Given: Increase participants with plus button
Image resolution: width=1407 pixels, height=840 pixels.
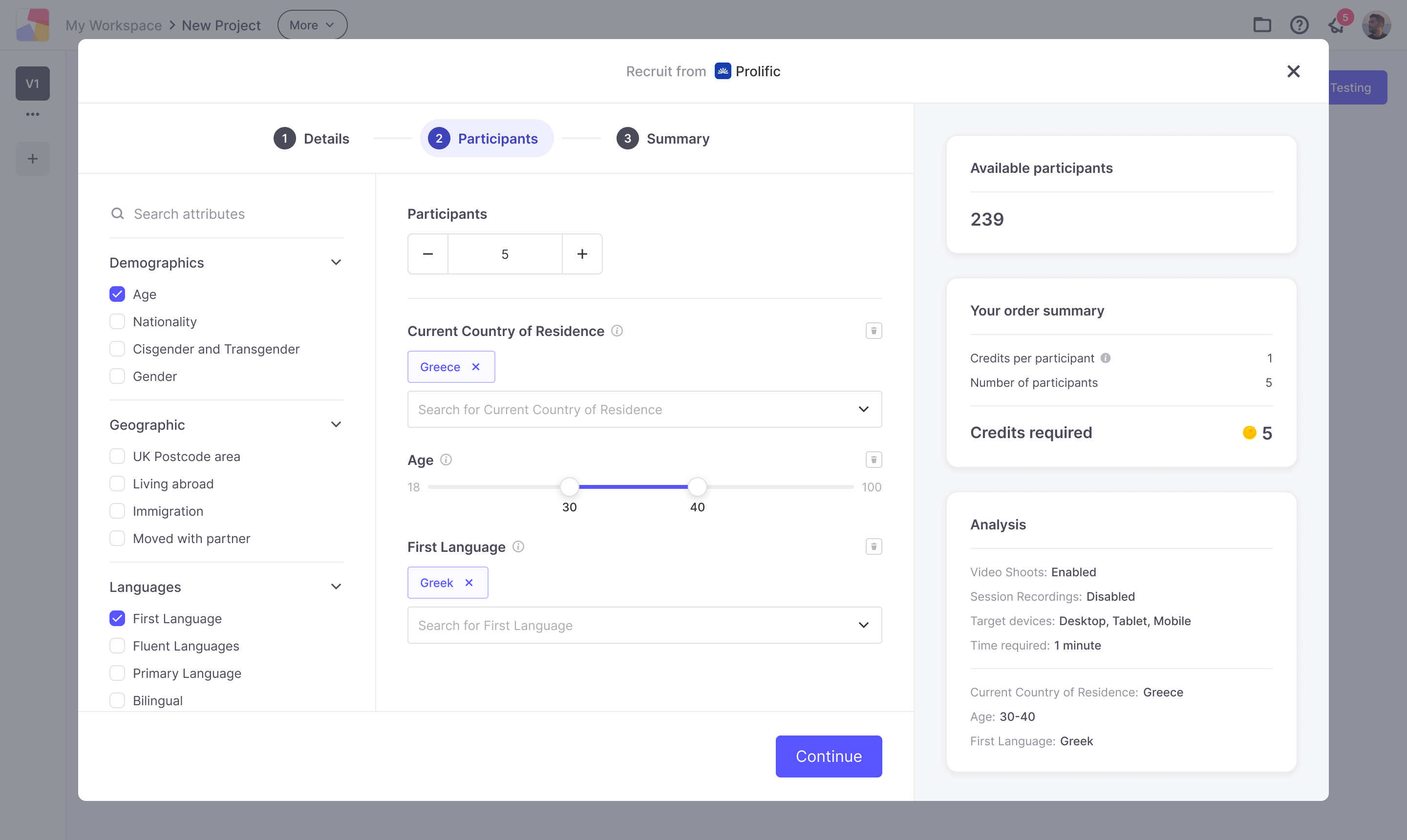Looking at the screenshot, I should (581, 254).
